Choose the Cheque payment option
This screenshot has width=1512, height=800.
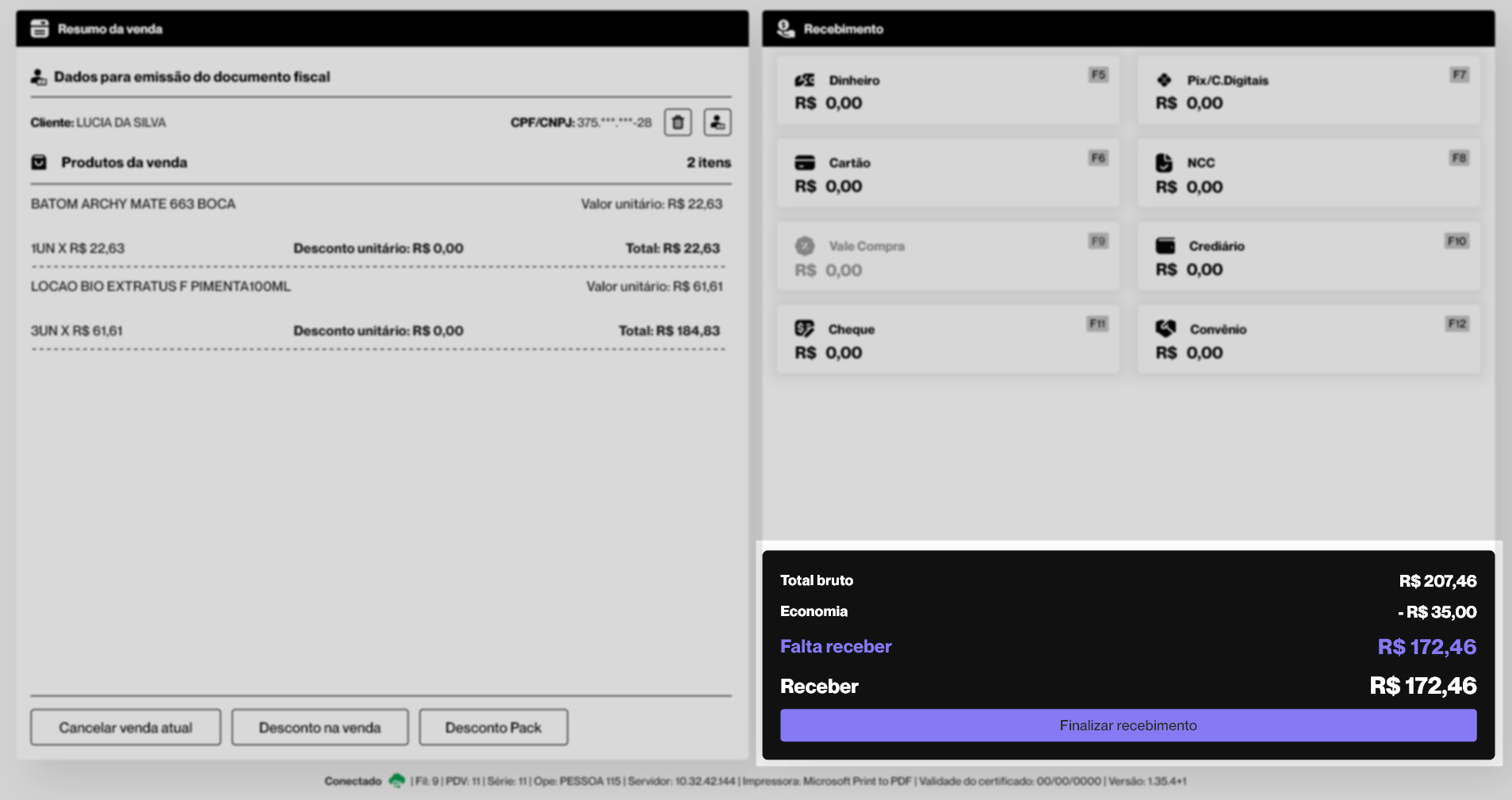(x=947, y=339)
